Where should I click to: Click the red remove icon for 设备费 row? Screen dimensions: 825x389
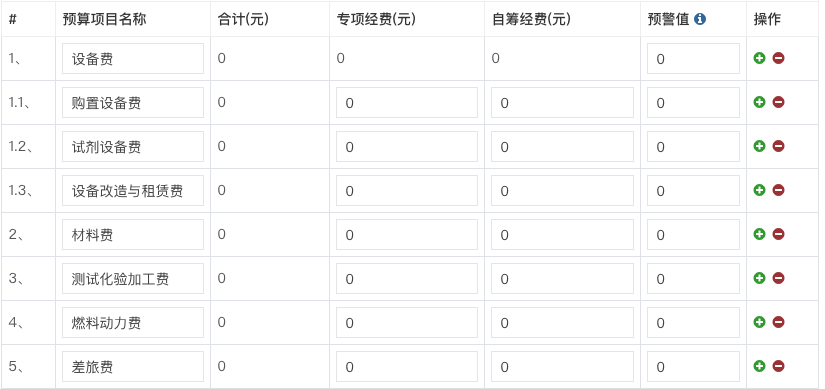pyautogui.click(x=778, y=58)
